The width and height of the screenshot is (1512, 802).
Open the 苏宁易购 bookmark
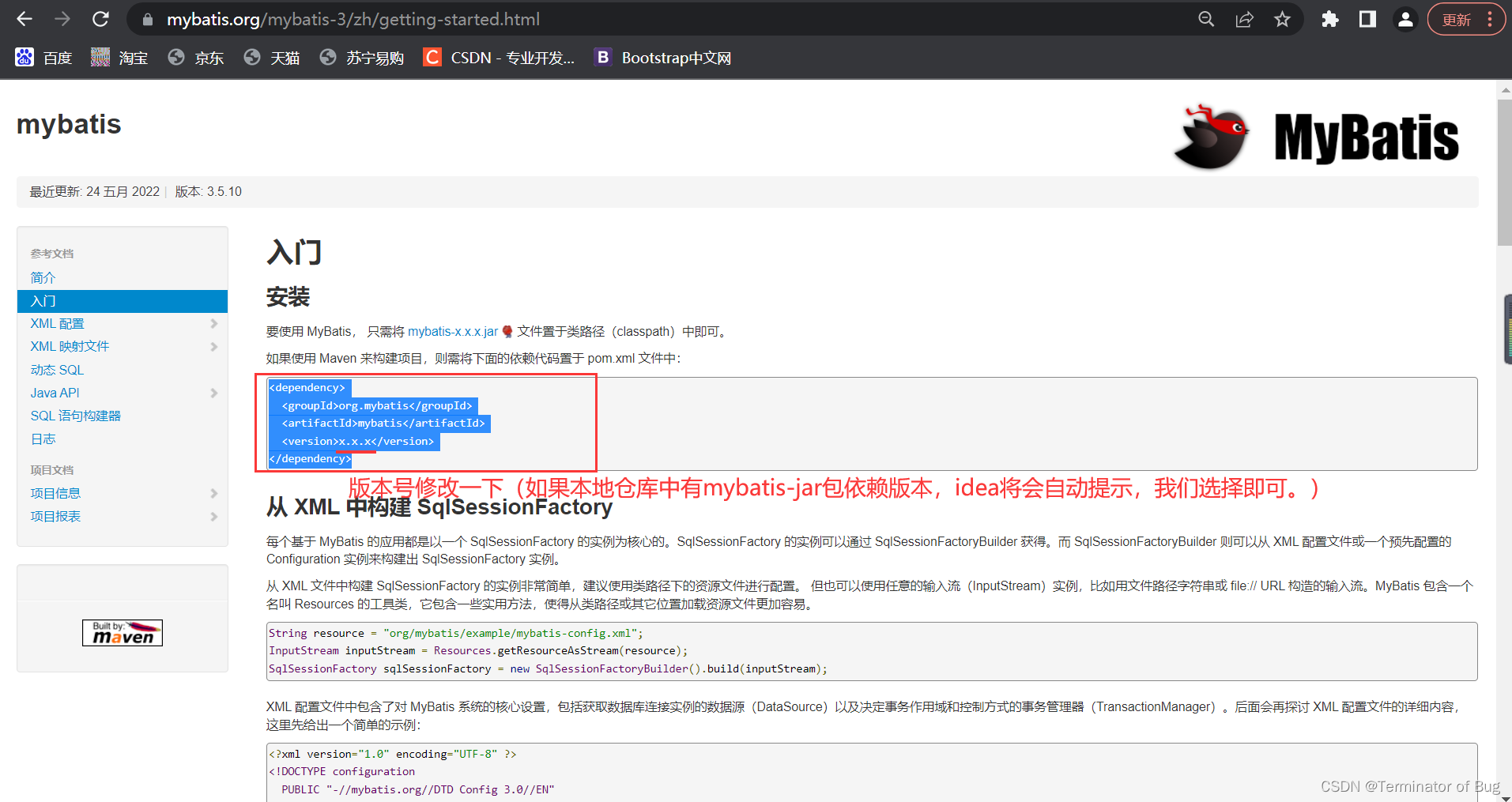(x=361, y=58)
